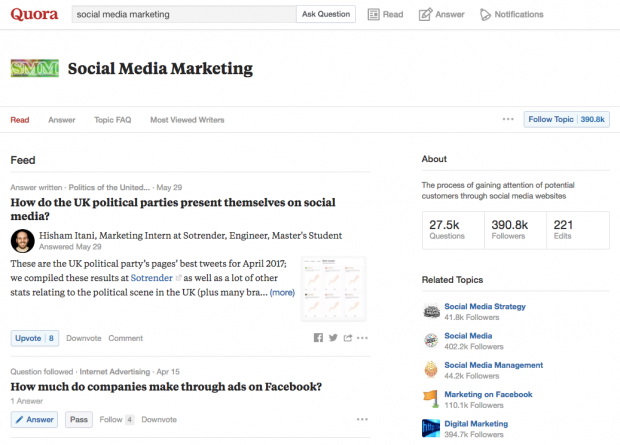Screen dimensions: 620x445
Task: Open the Social Media Management related topic
Action: click(493, 365)
